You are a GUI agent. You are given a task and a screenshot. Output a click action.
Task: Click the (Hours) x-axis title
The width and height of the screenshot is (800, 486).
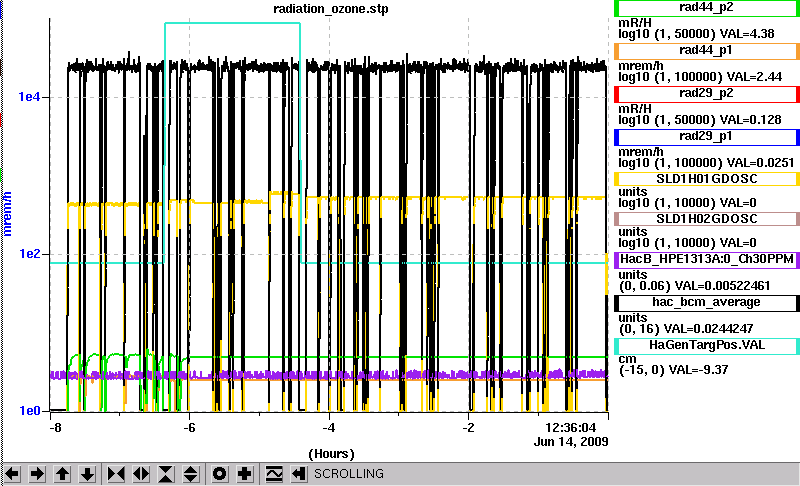pyautogui.click(x=331, y=453)
